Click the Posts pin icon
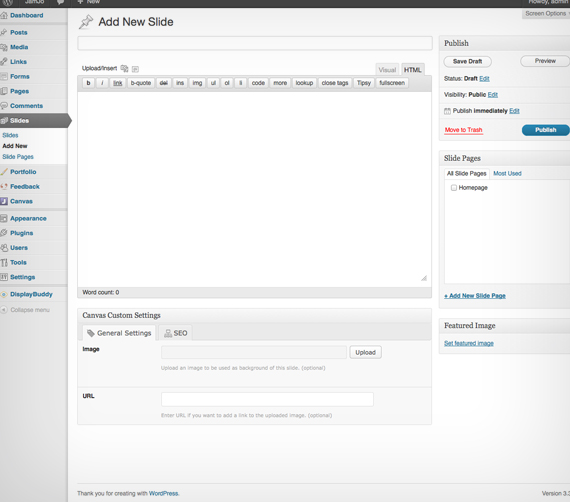 click(x=4, y=32)
